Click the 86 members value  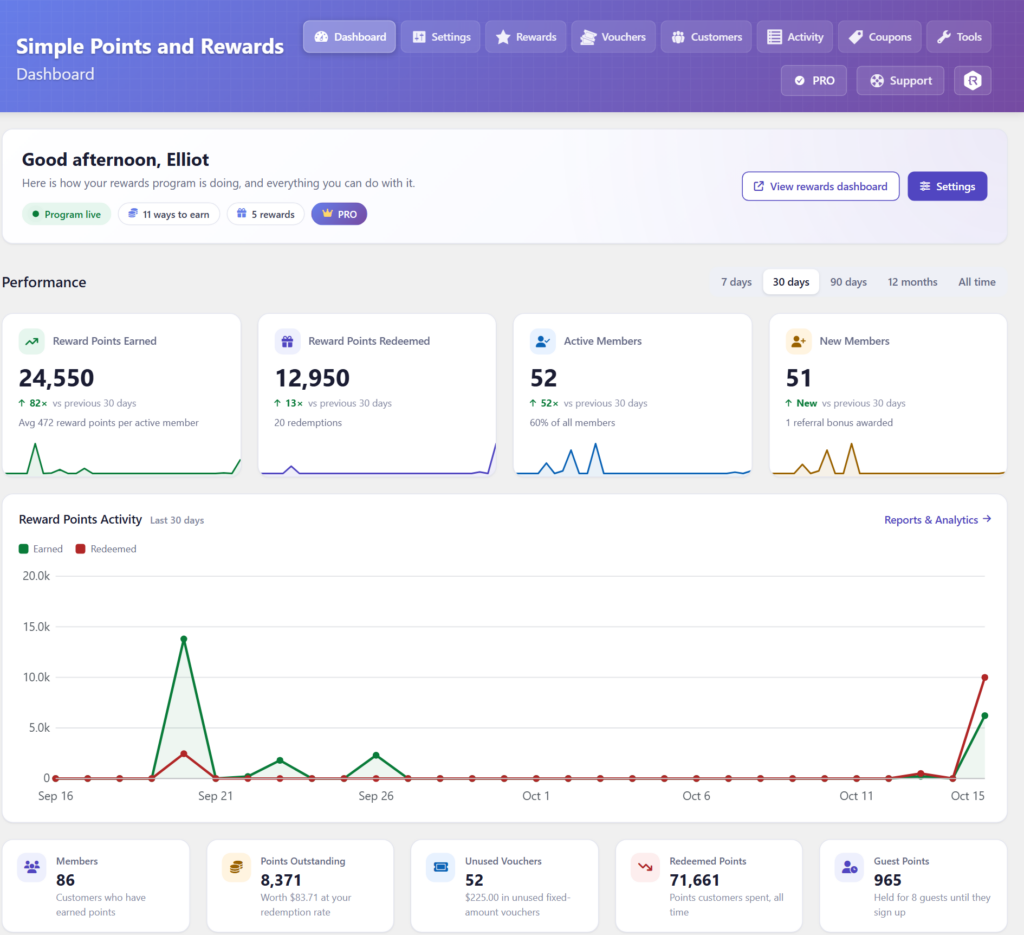coord(65,880)
